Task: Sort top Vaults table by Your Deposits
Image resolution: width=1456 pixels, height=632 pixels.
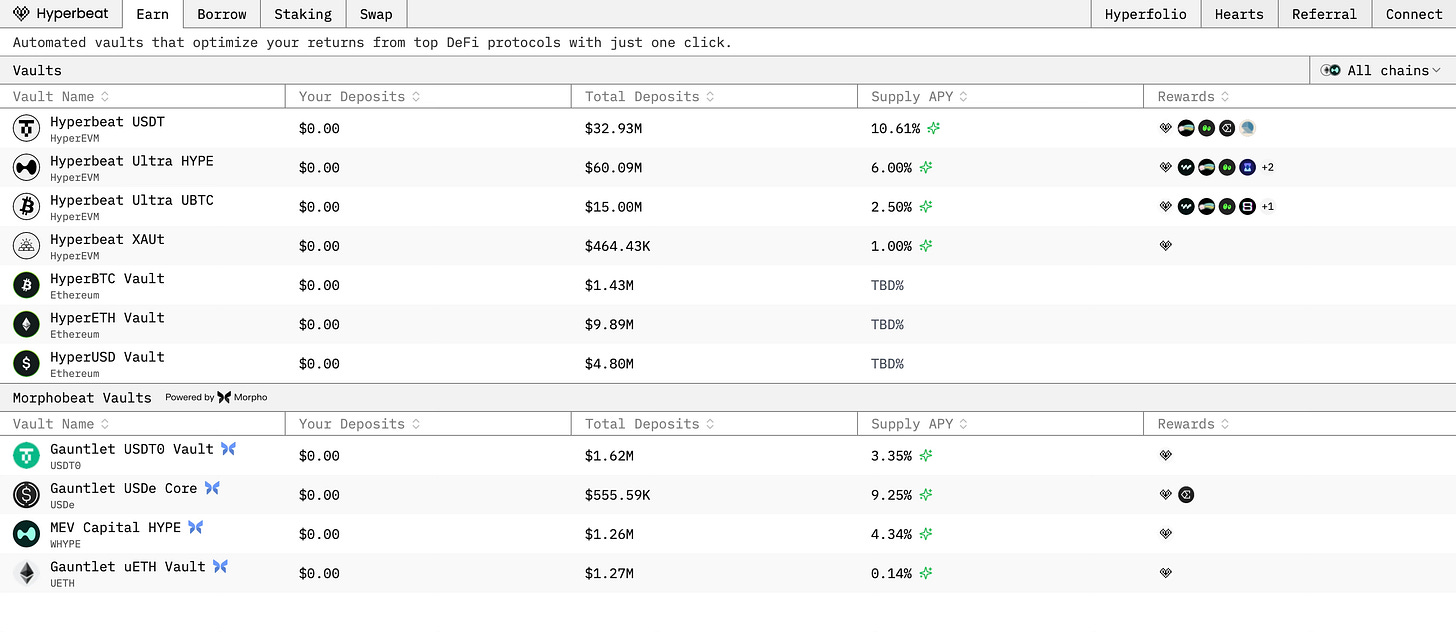Action: pos(360,96)
